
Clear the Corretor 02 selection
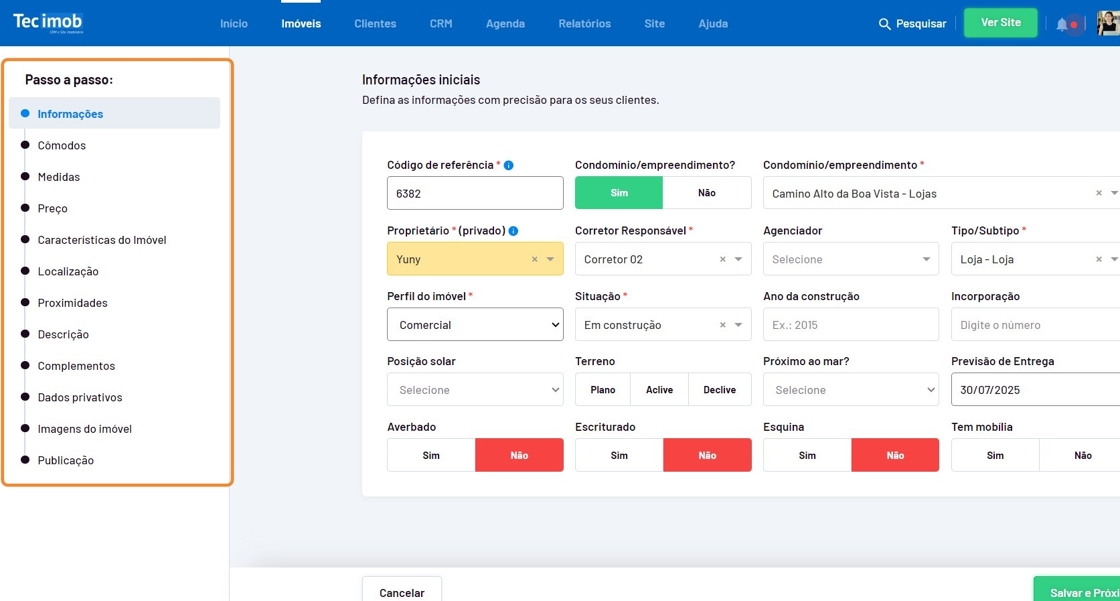tap(722, 260)
